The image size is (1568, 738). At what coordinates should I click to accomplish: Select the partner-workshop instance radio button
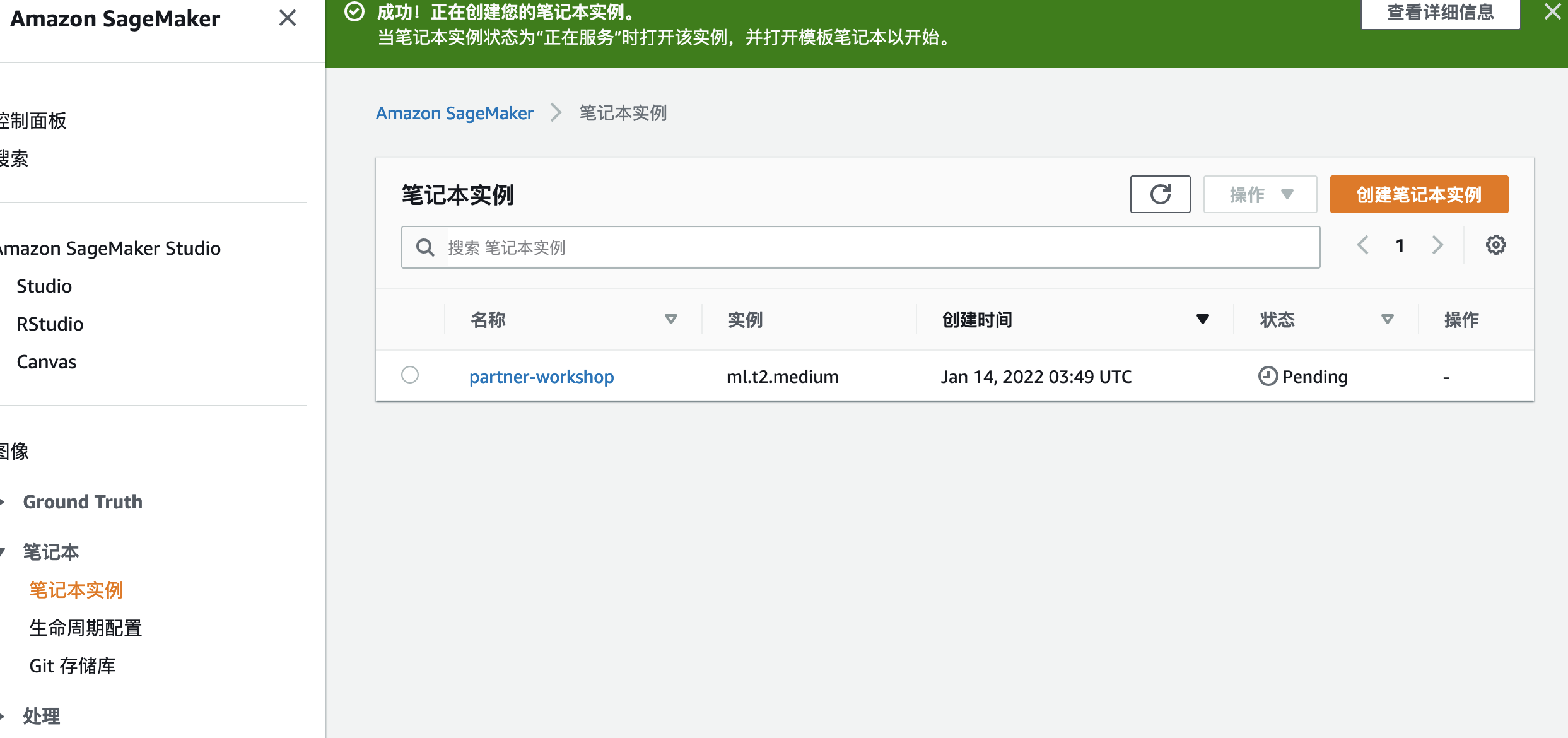[411, 375]
